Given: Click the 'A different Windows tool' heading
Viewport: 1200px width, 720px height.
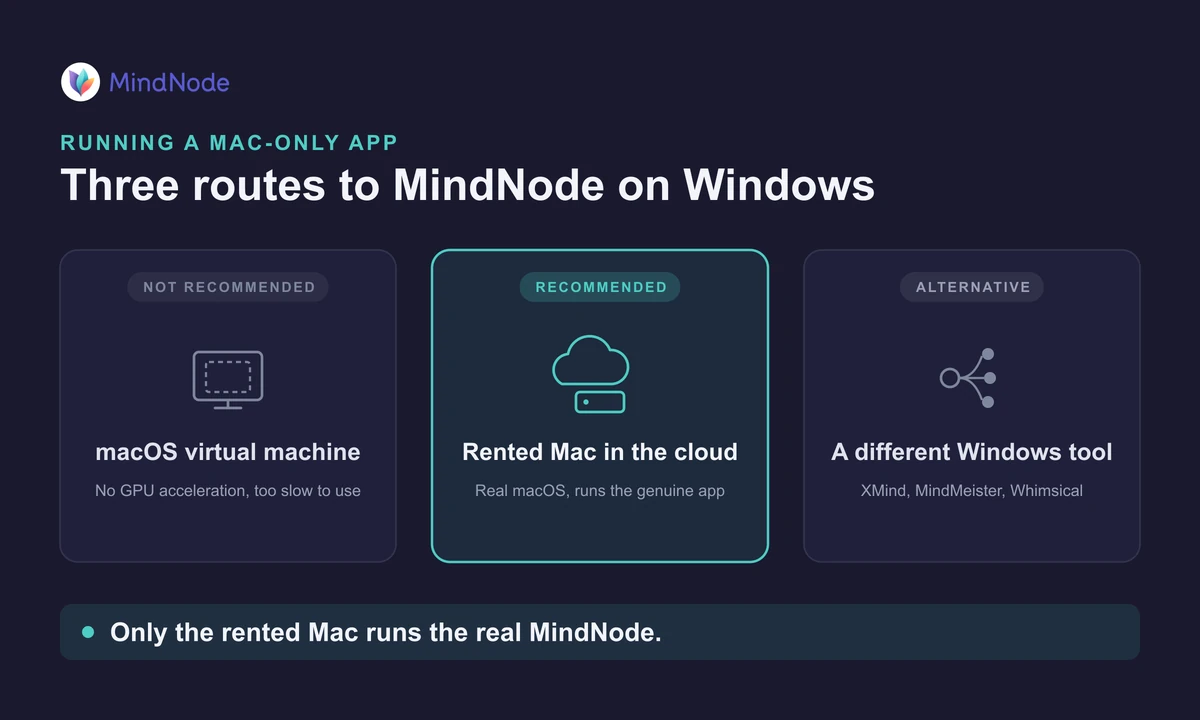Looking at the screenshot, I should [x=972, y=452].
